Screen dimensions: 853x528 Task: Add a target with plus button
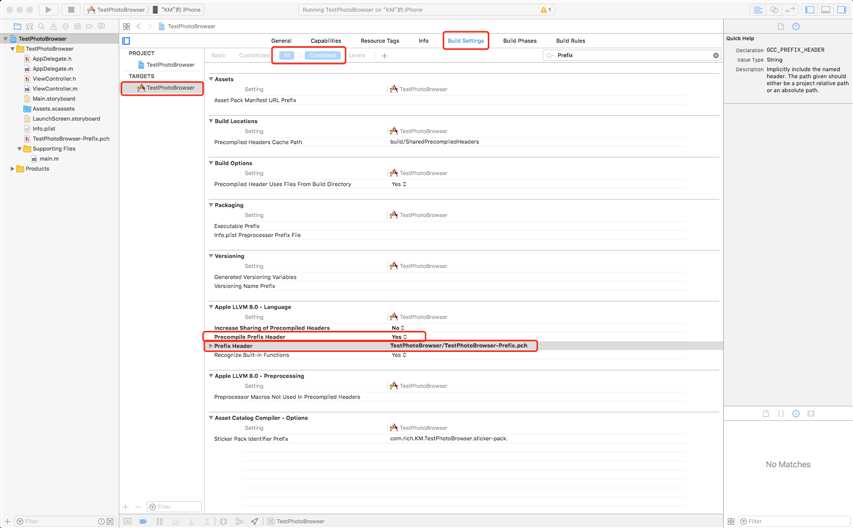point(126,507)
